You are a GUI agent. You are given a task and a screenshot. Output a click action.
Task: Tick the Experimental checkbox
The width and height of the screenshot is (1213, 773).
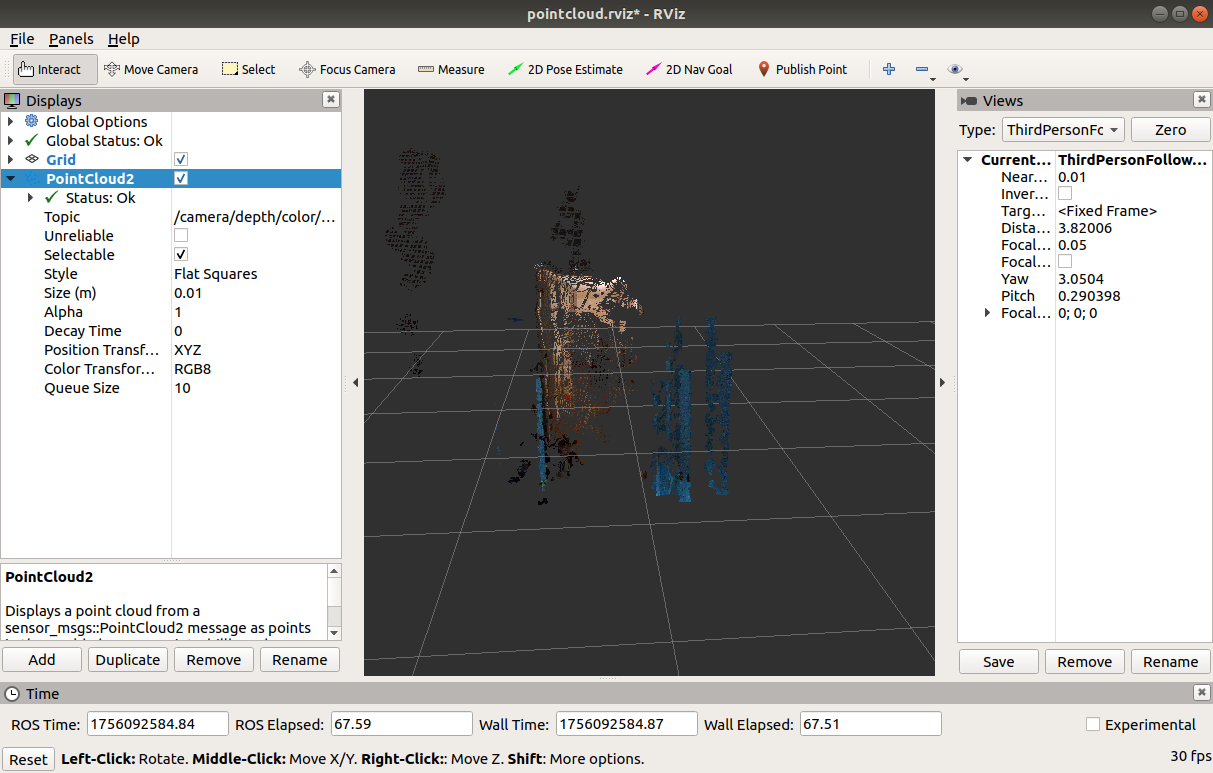pyautogui.click(x=1093, y=724)
